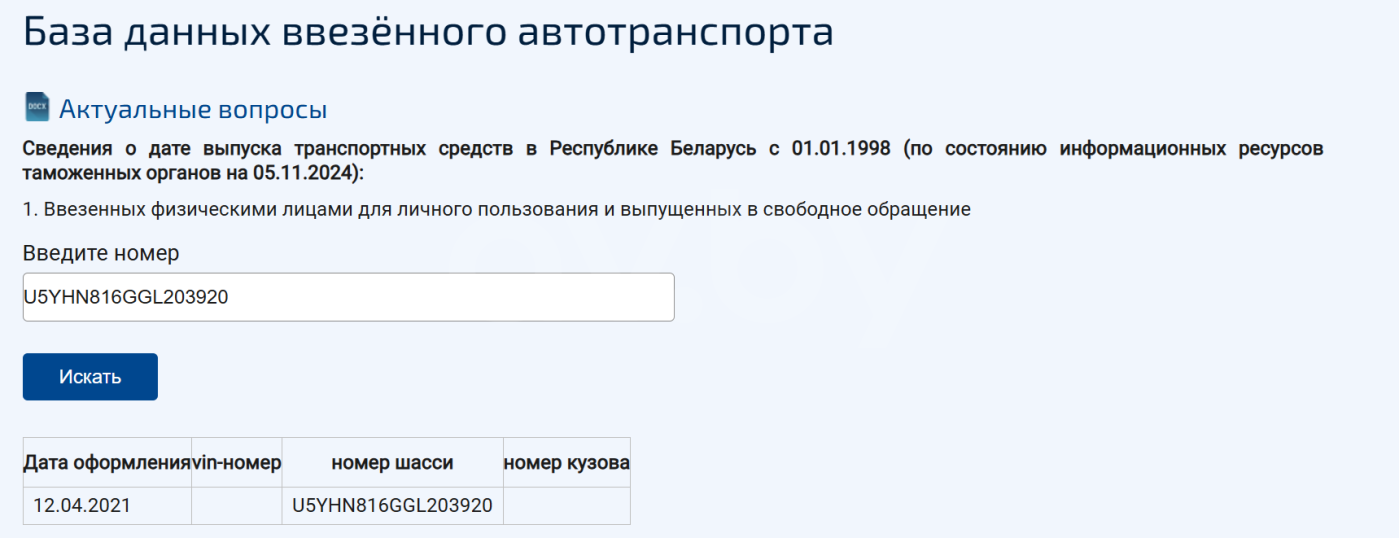Screen dimensions: 1399x538
Task: Select the vin-номер column header
Action: pos(237,463)
